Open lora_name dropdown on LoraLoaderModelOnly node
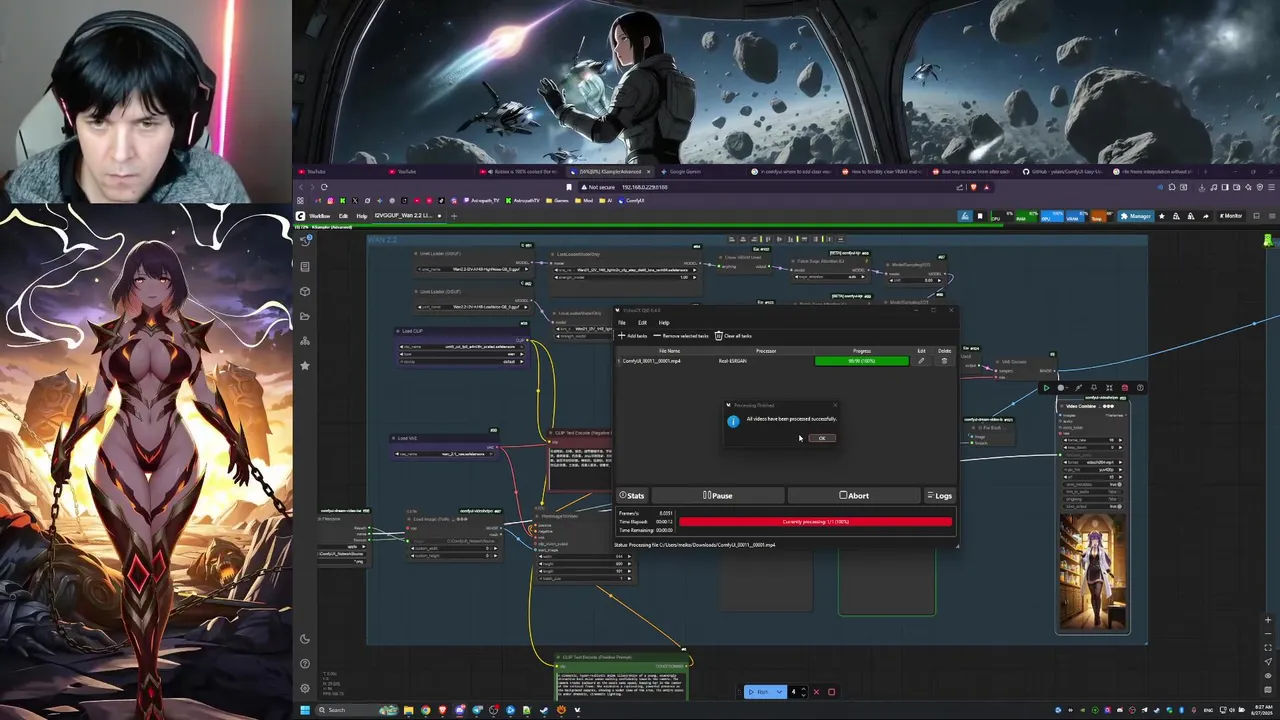1280x720 pixels. [x=625, y=270]
